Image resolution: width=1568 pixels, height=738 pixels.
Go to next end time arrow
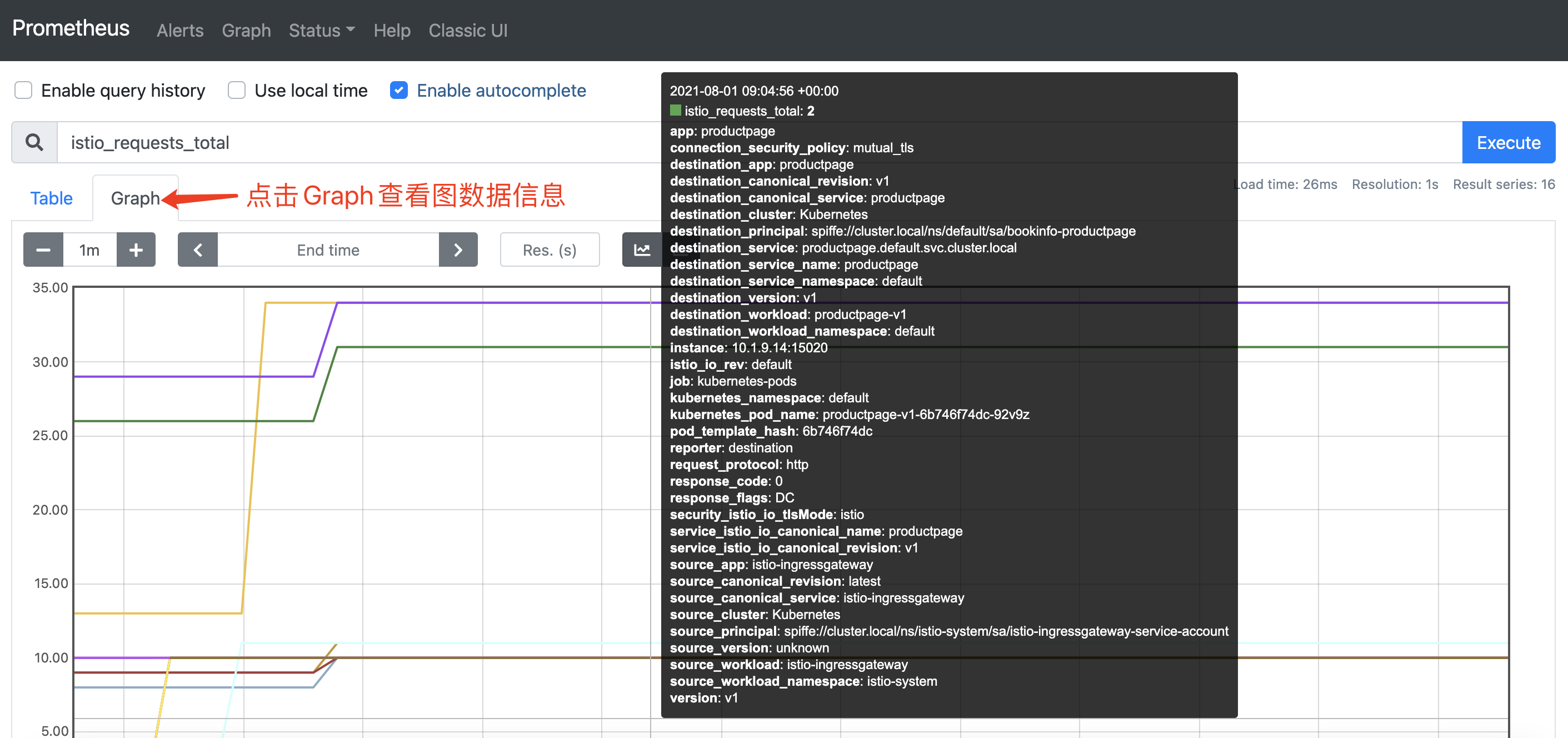458,250
